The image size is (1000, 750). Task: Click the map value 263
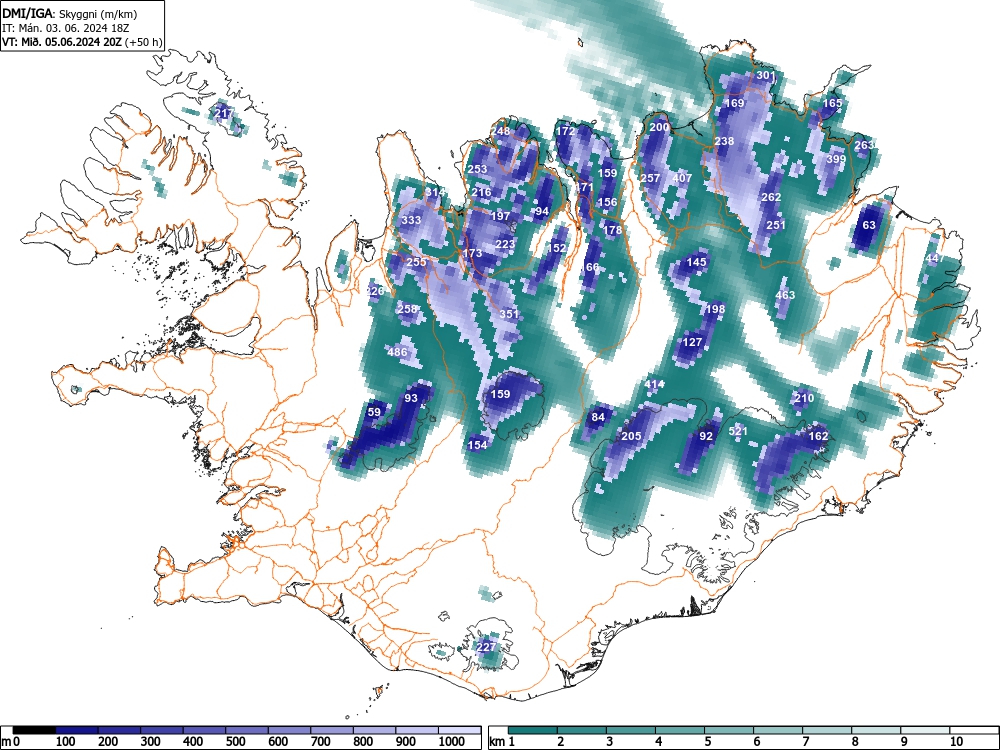tap(864, 145)
